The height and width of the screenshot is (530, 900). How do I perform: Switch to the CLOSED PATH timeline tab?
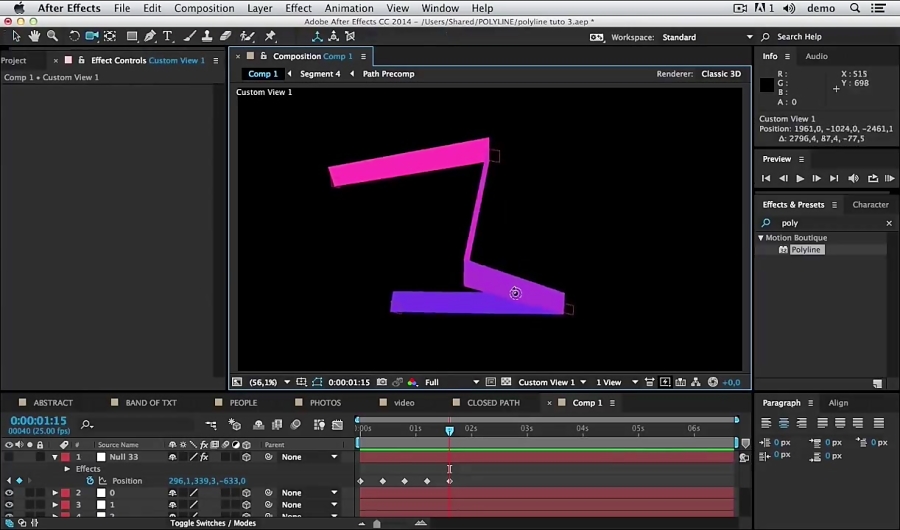click(x=494, y=403)
